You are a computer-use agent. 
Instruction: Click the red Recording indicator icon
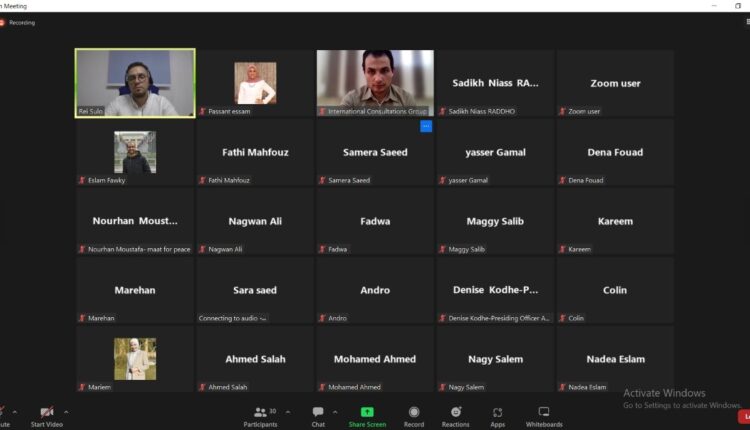(3, 22)
